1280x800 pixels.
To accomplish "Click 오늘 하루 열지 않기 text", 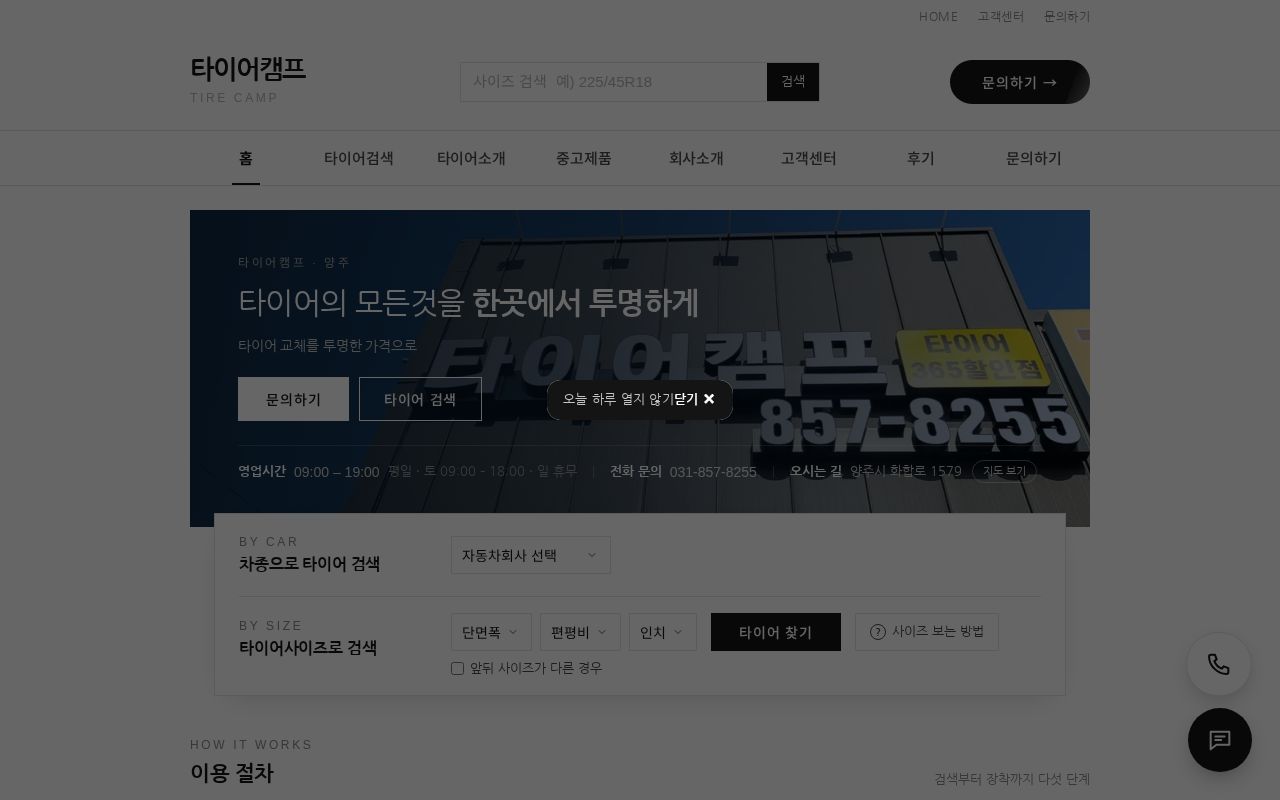I will click(x=618, y=399).
